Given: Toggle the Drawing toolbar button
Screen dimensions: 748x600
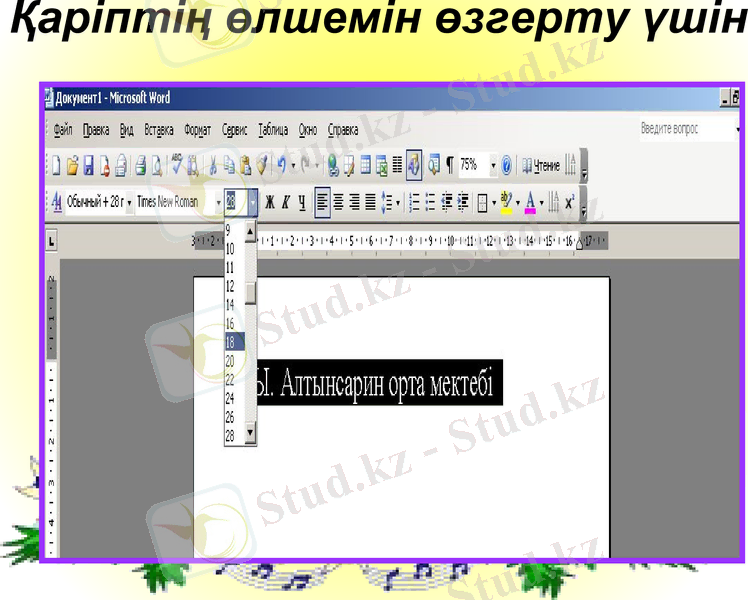Looking at the screenshot, I should tap(414, 166).
